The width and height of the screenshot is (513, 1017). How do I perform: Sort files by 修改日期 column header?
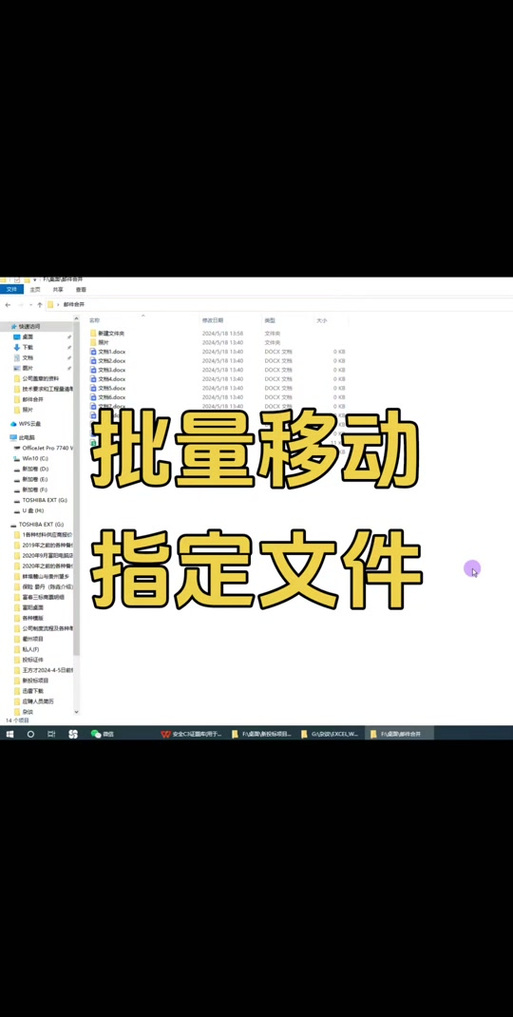[x=213, y=320]
